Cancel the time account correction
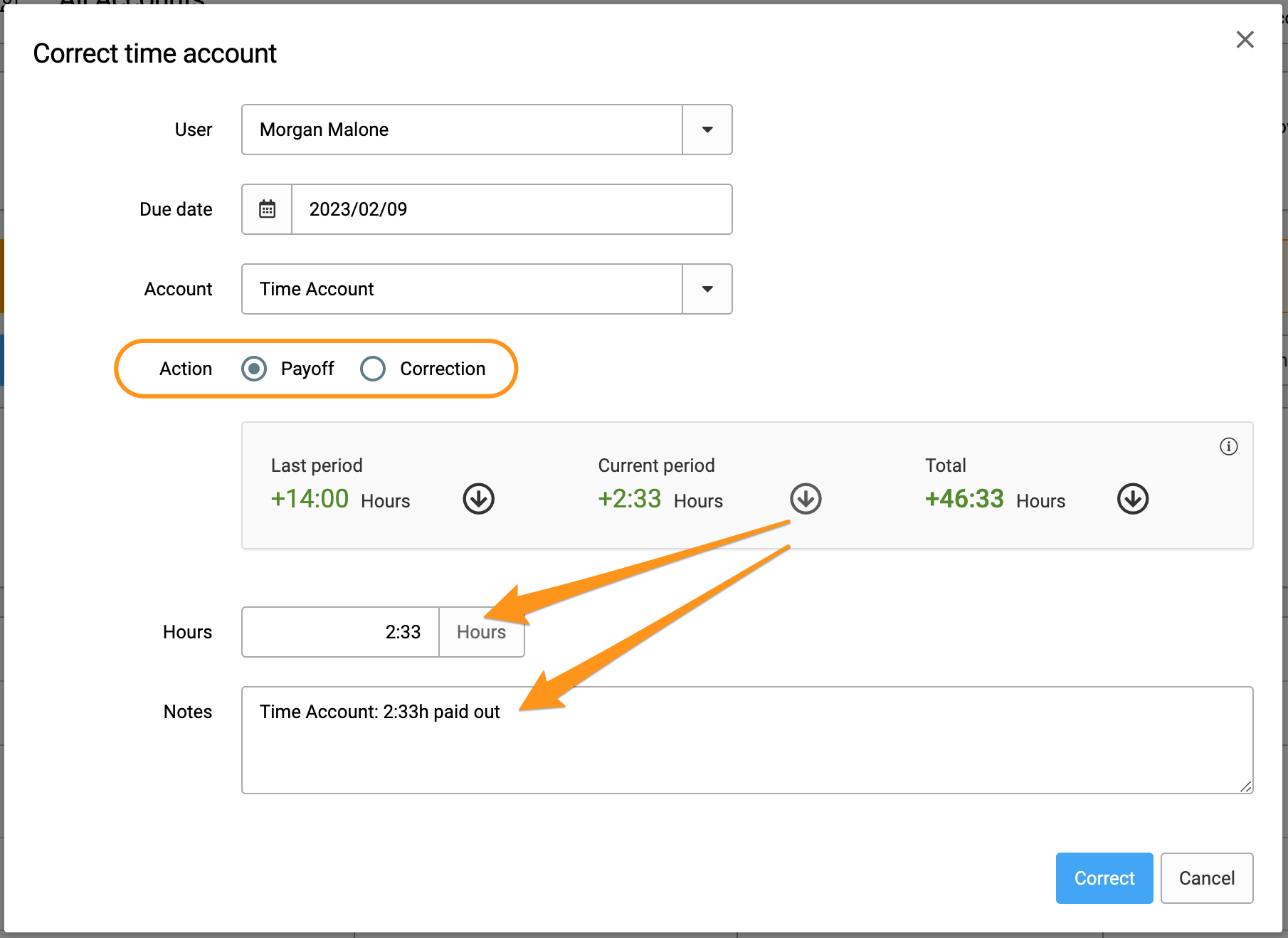 point(1207,878)
